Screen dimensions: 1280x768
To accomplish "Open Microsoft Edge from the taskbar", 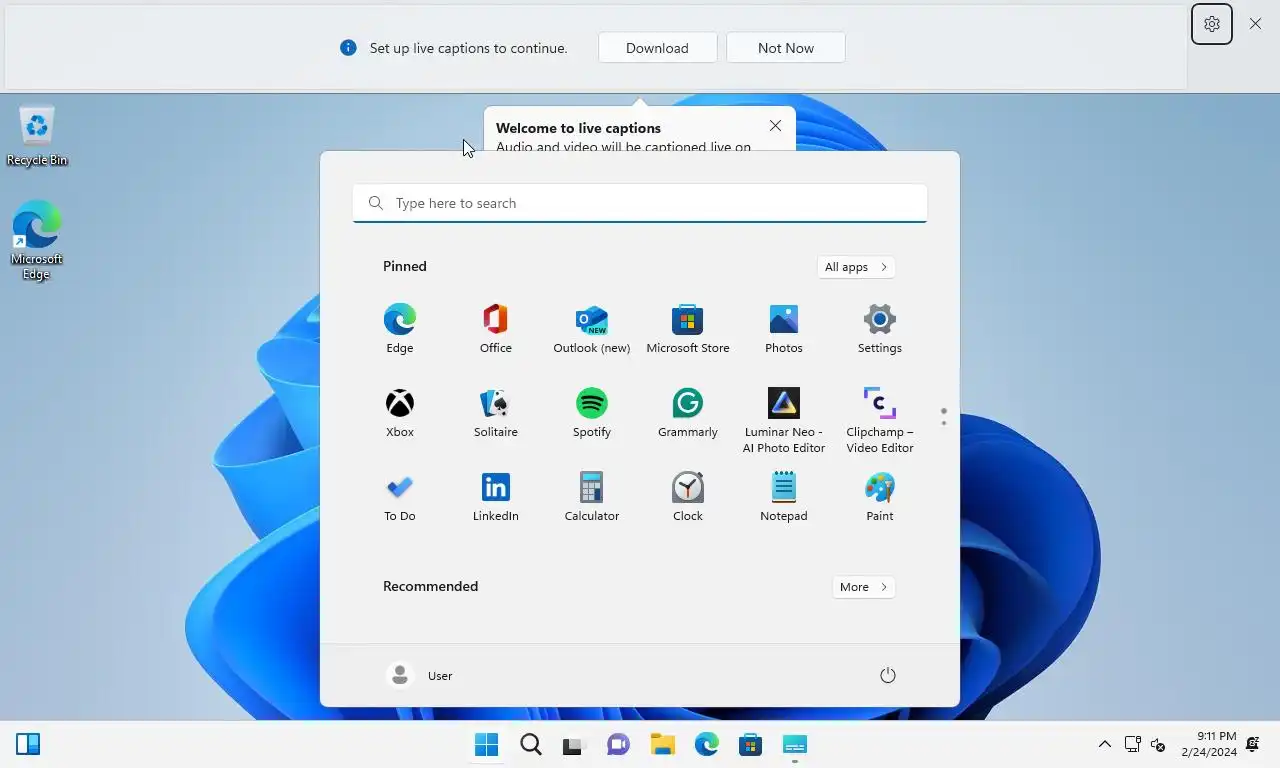I will (706, 744).
